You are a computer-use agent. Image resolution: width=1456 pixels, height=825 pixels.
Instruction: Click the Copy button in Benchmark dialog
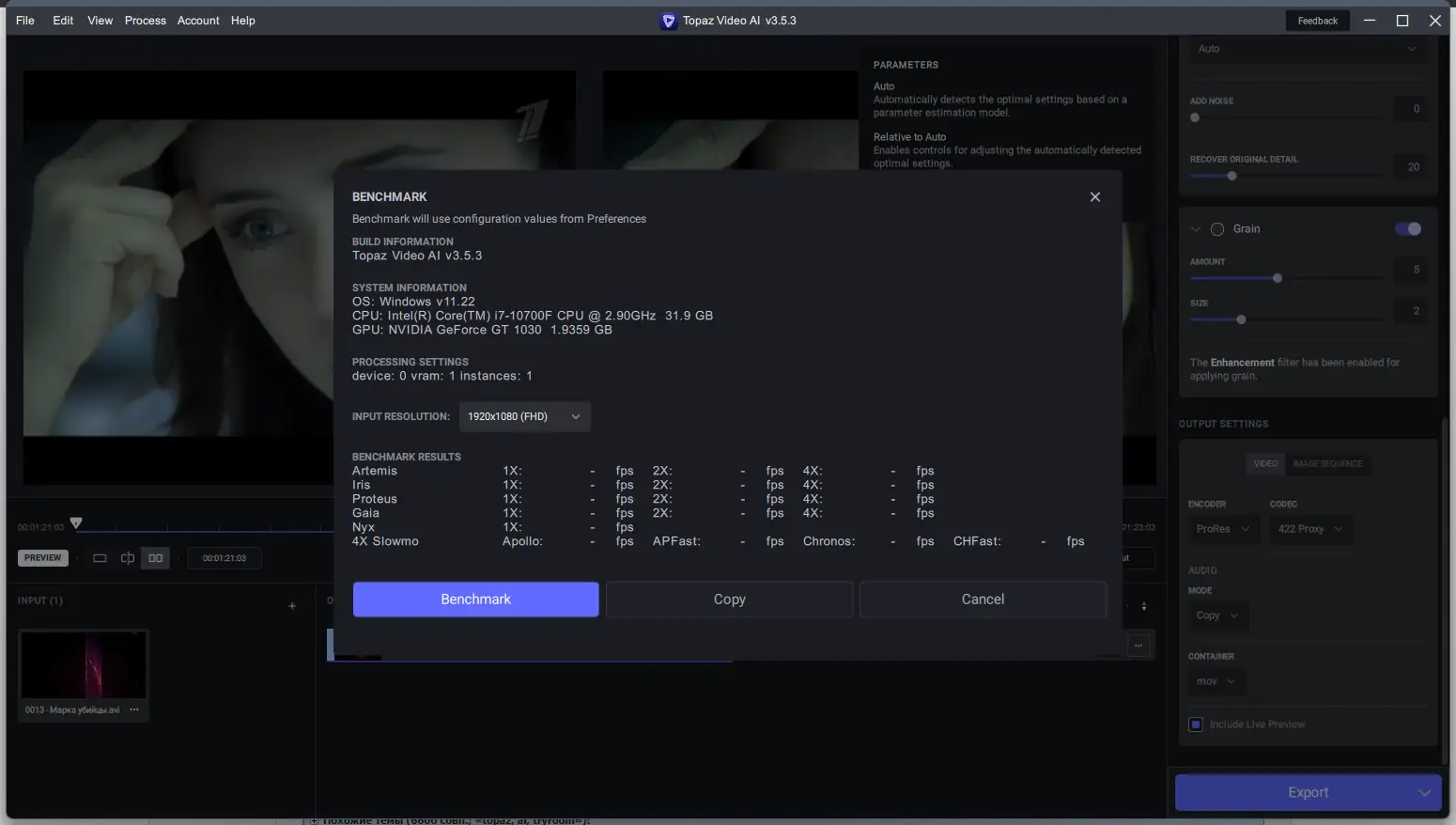click(729, 599)
